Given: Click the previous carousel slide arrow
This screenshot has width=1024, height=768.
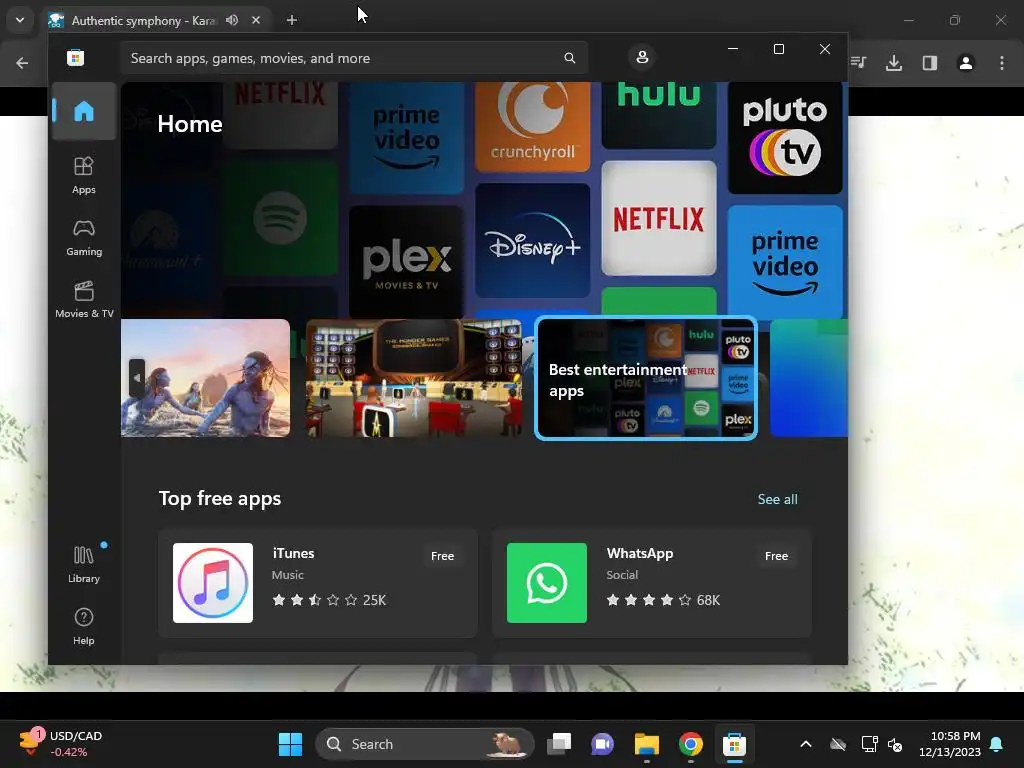Looking at the screenshot, I should (136, 377).
